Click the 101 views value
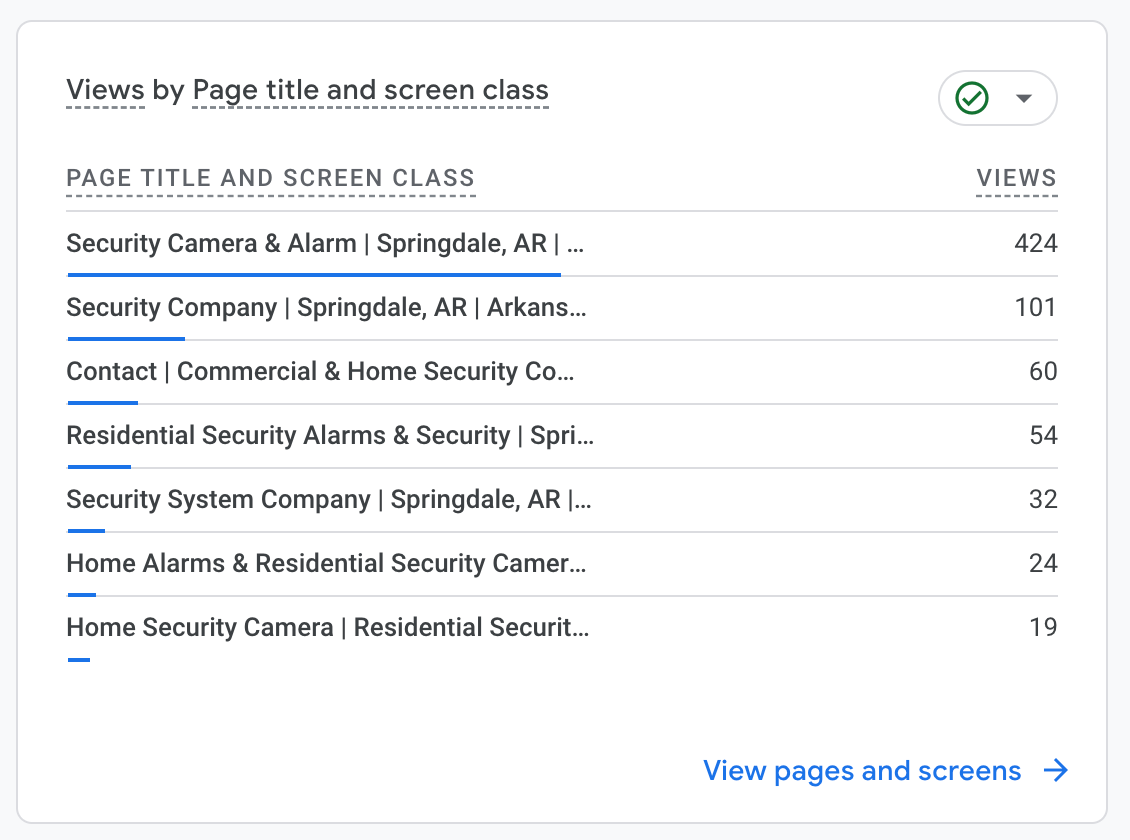This screenshot has height=840, width=1130. pos(1035,307)
